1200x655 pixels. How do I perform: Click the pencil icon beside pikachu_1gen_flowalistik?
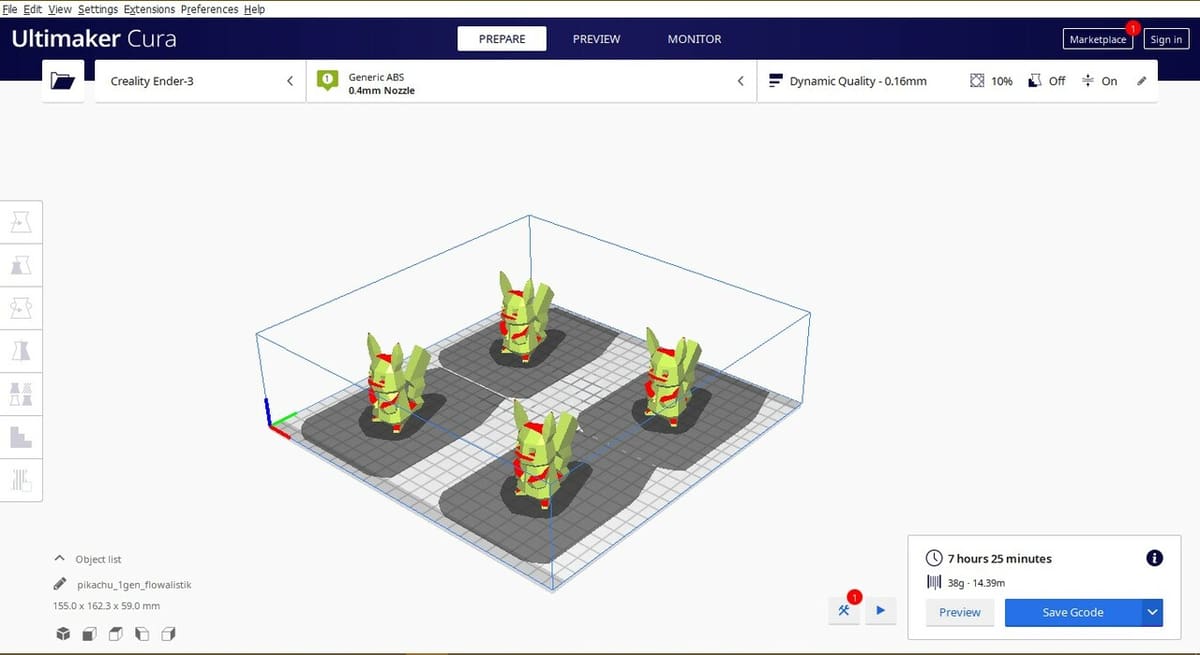click(x=62, y=585)
